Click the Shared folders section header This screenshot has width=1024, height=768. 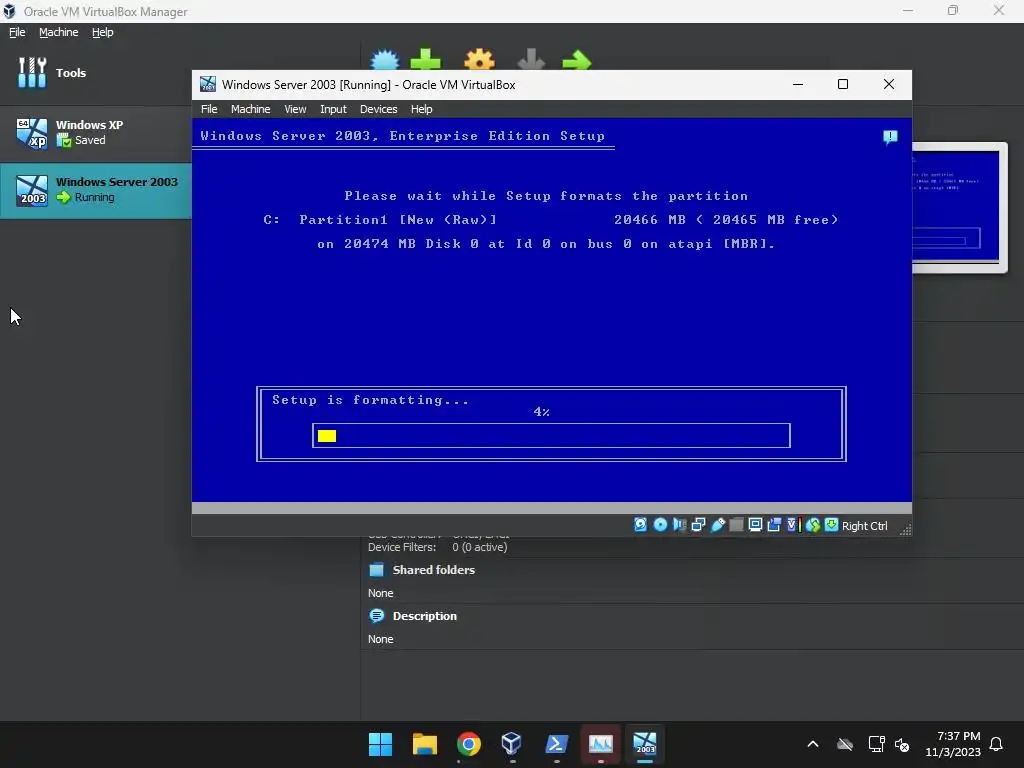coord(434,570)
